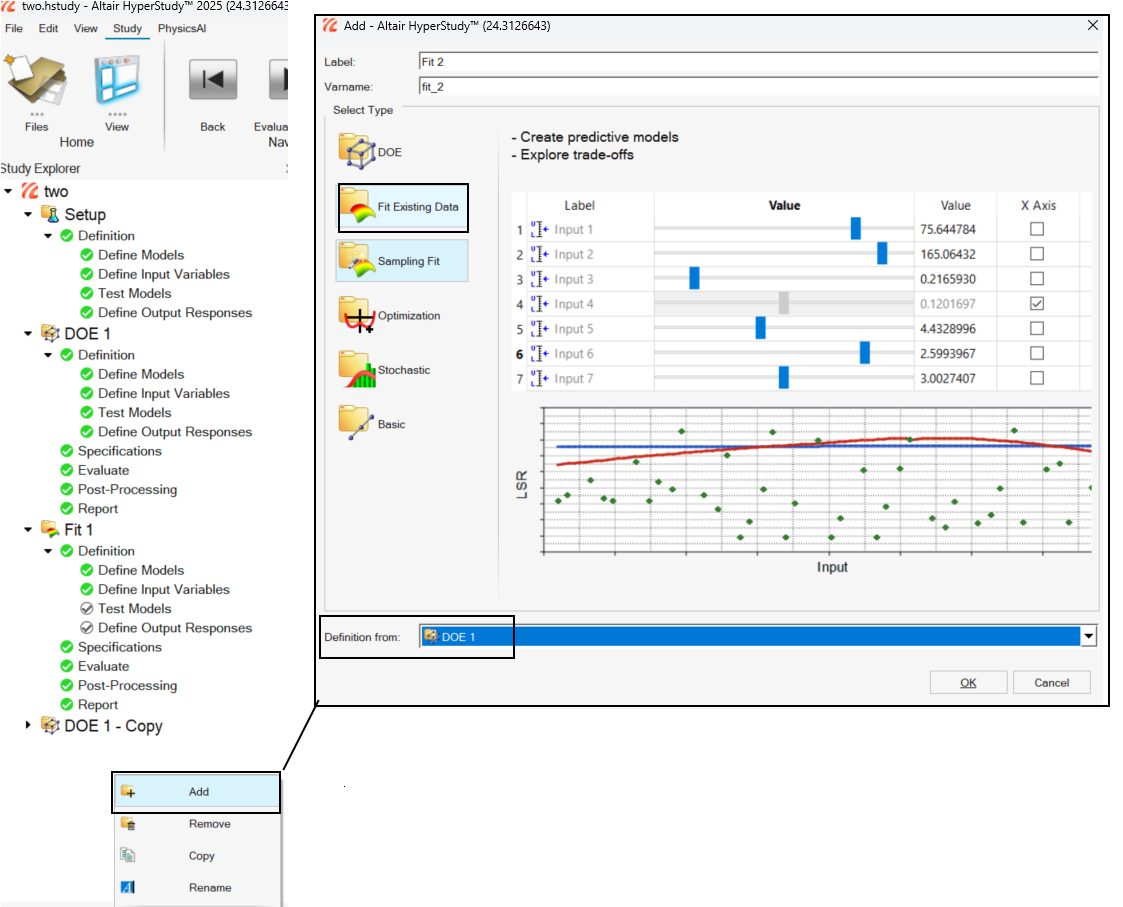Enable X Axis checkbox for Input 3
This screenshot has width=1123, height=907.
1036,278
